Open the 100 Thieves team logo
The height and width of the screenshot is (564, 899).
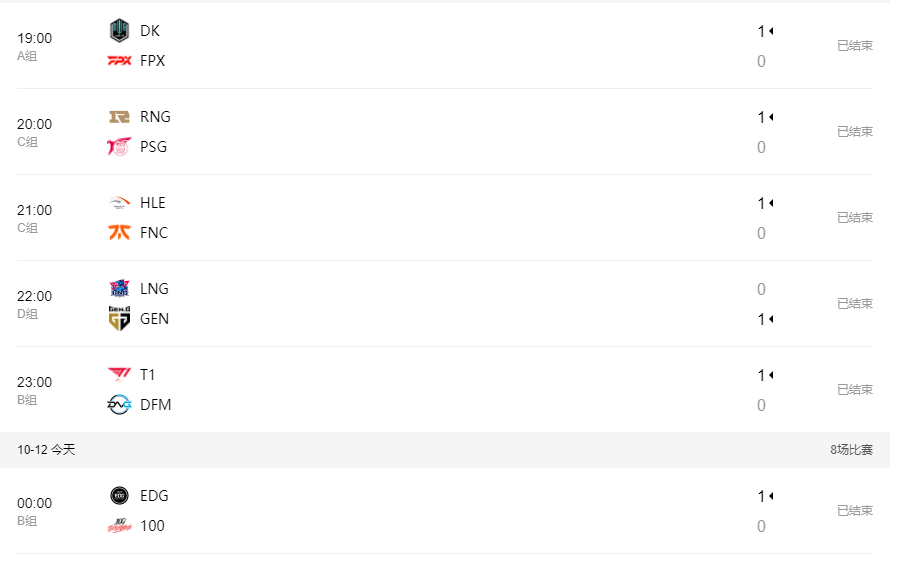(x=119, y=525)
